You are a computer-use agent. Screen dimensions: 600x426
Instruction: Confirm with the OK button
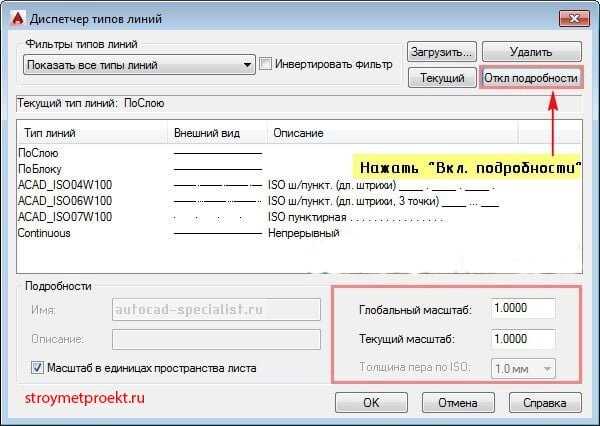(x=371, y=403)
